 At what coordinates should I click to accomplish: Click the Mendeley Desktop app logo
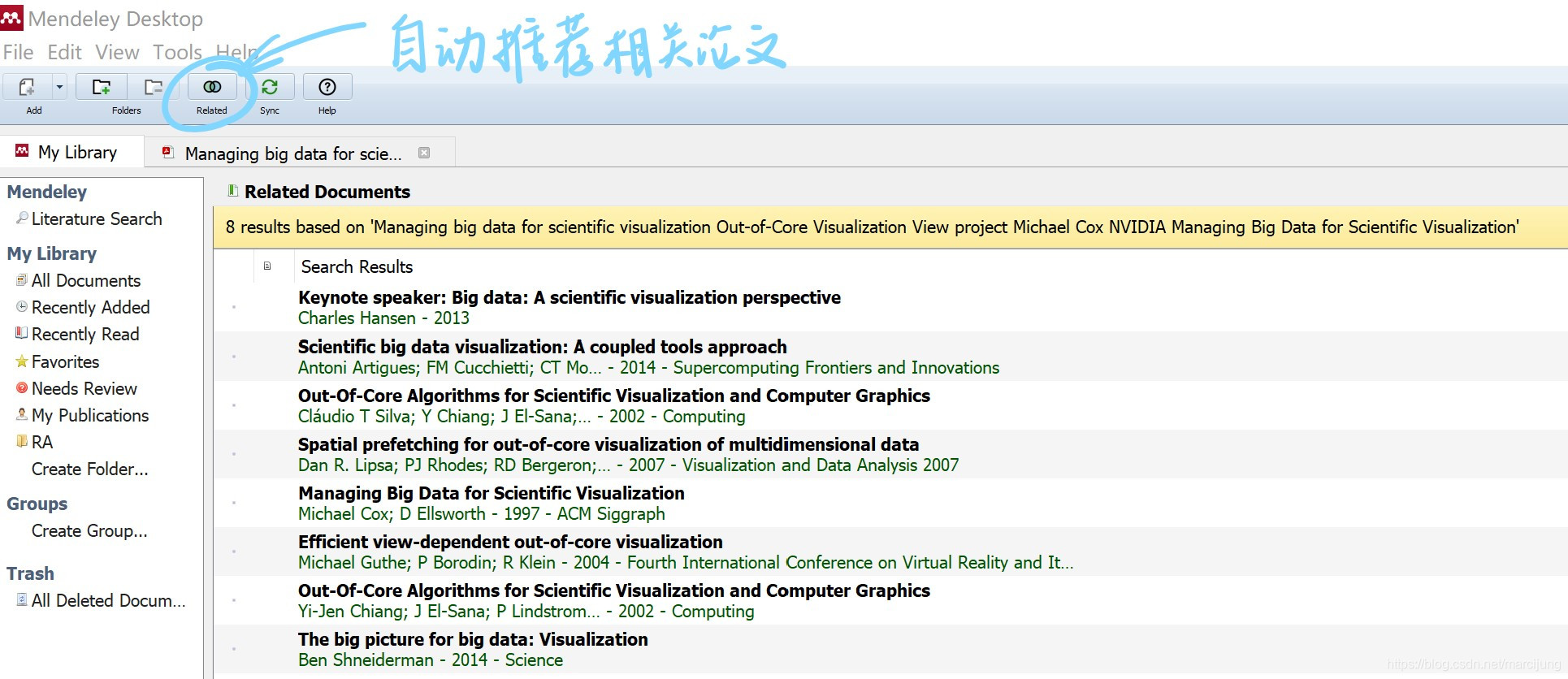point(12,18)
